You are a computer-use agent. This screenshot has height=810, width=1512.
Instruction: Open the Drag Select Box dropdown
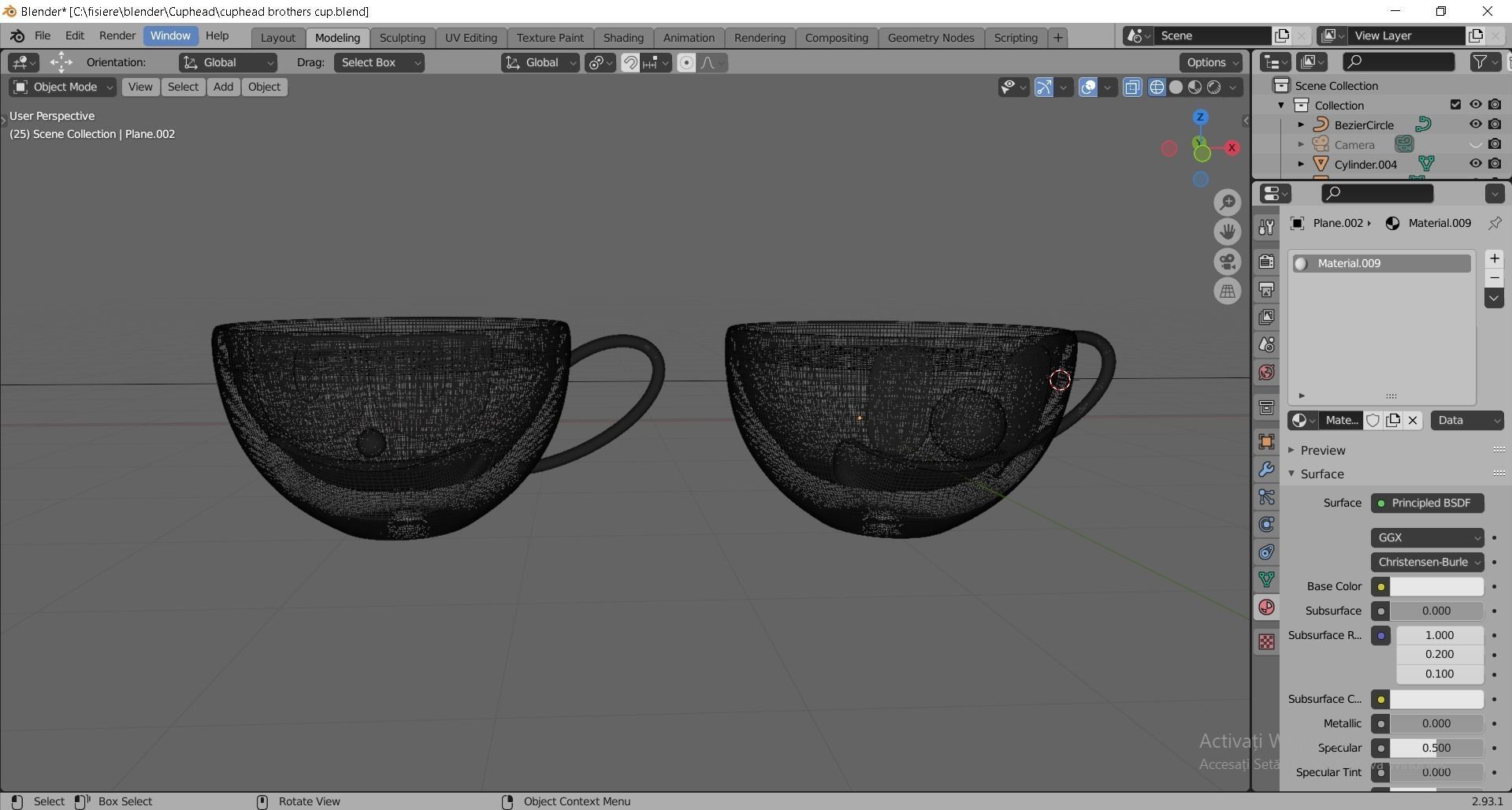(x=379, y=62)
